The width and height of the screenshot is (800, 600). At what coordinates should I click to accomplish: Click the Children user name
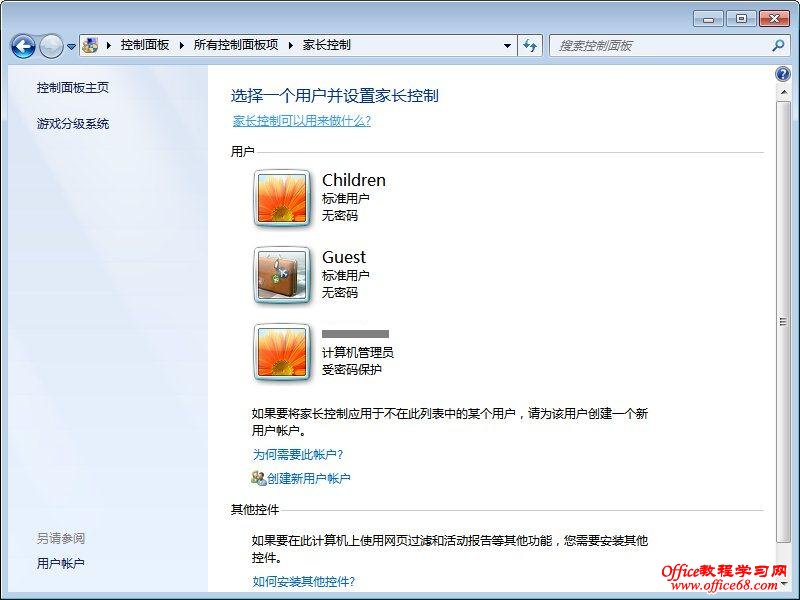(x=354, y=180)
